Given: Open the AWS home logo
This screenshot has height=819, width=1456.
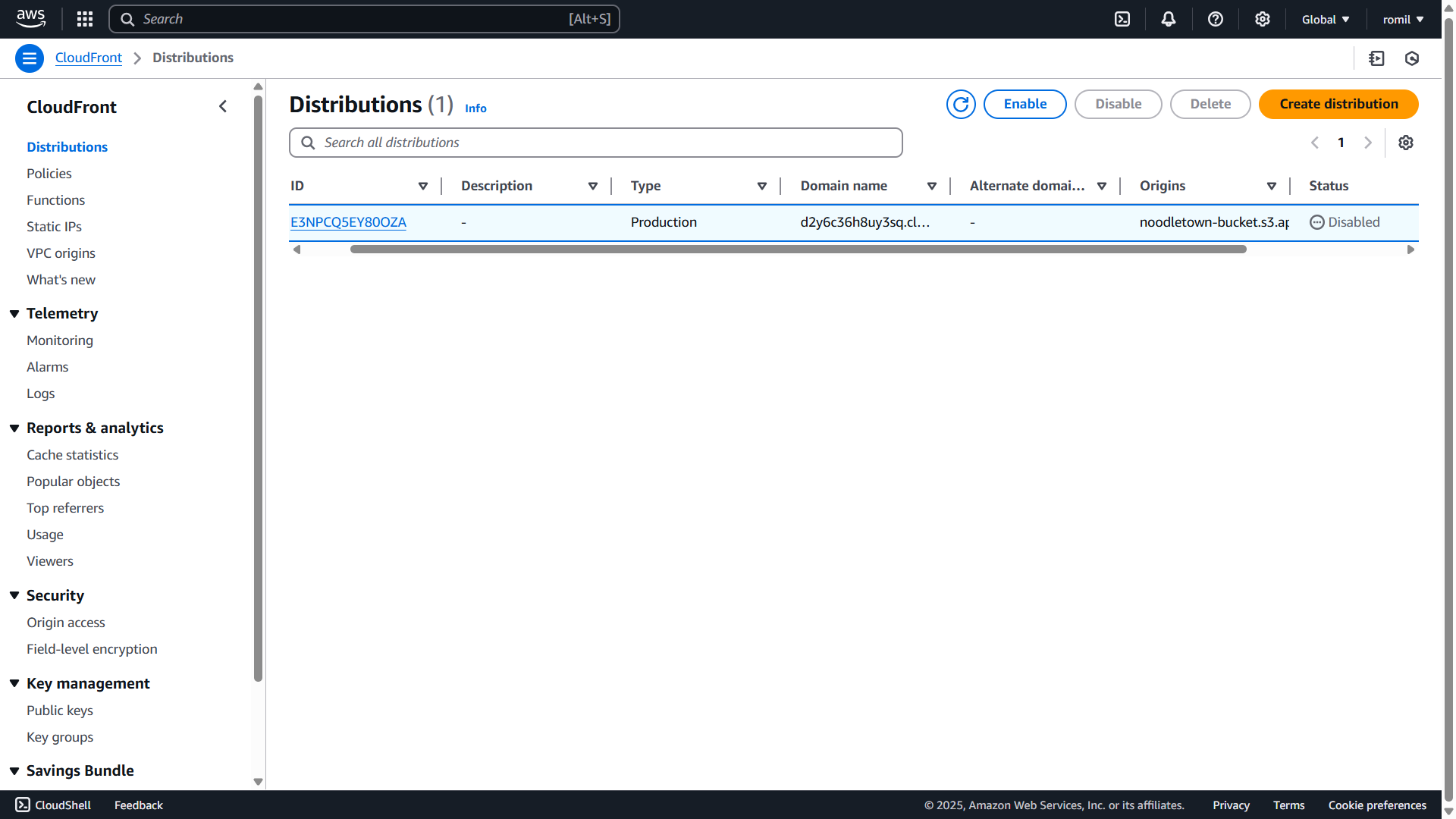Looking at the screenshot, I should 31,19.
